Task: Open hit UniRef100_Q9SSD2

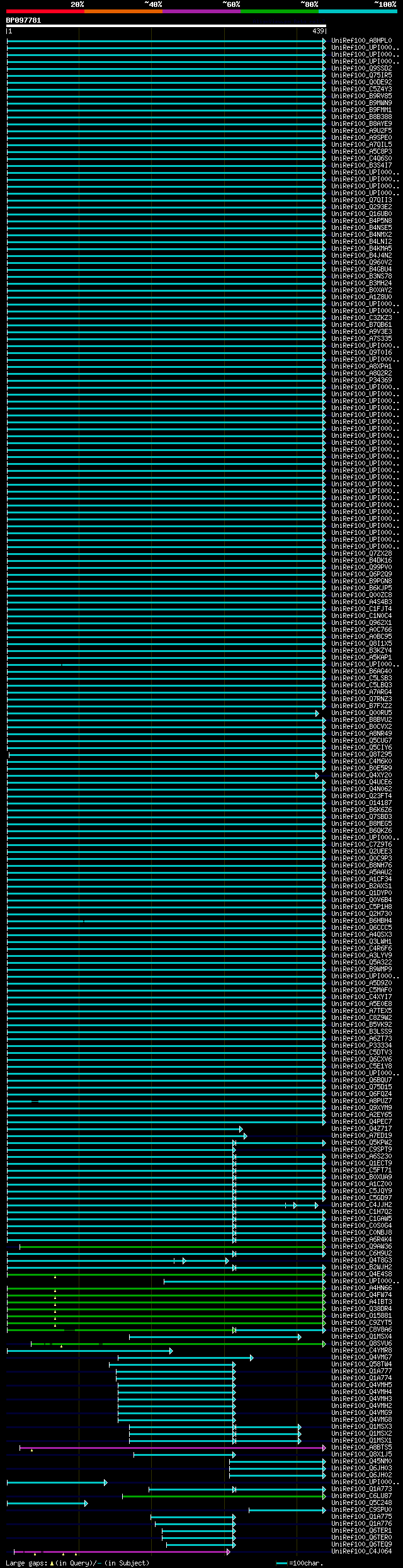Action: point(361,69)
